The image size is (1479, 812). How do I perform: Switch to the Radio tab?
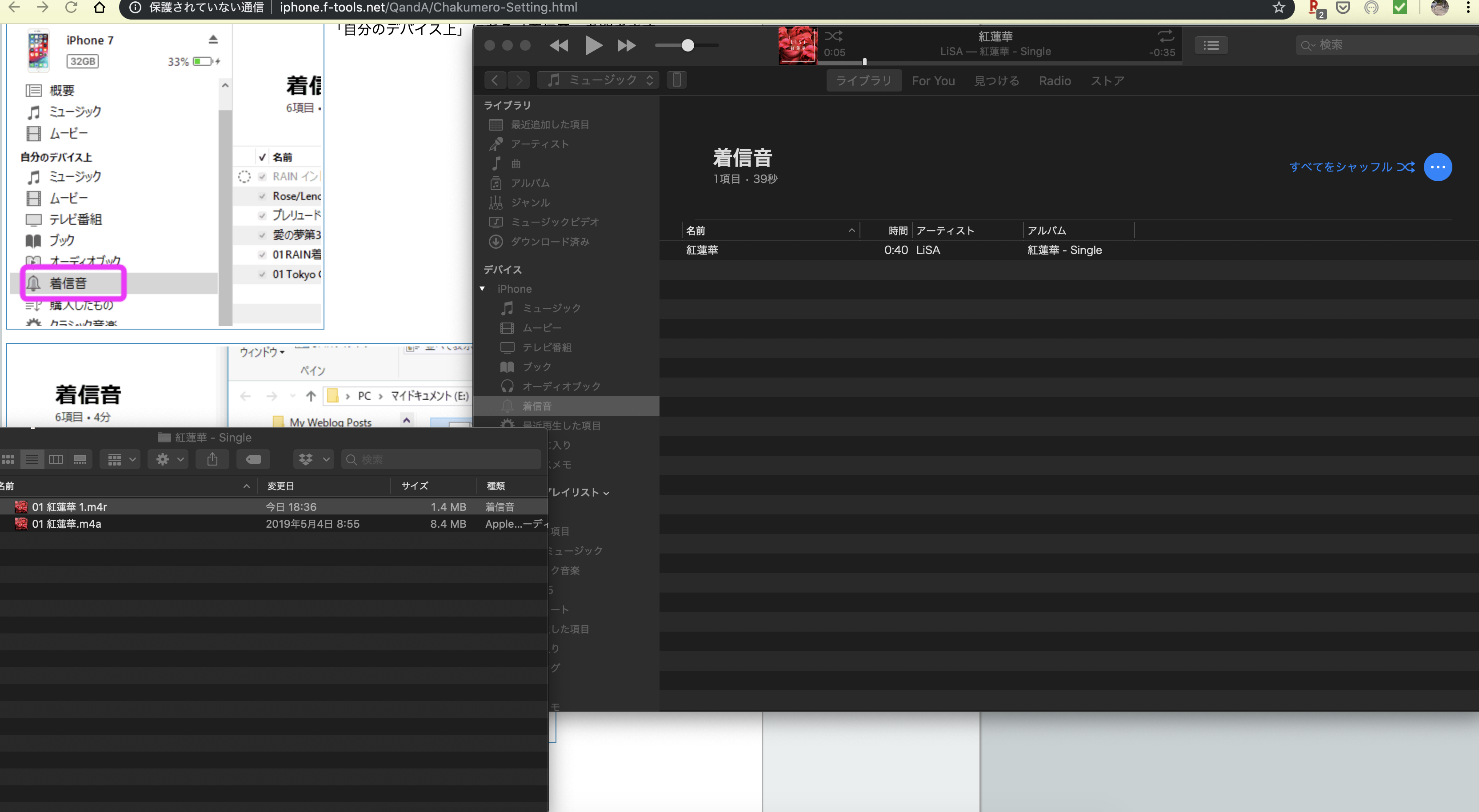tap(1055, 81)
